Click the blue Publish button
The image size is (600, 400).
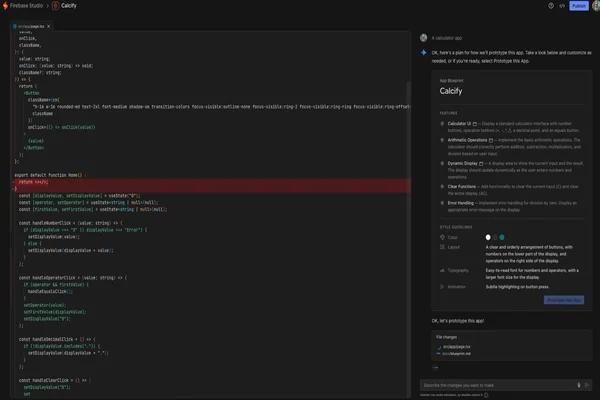tap(579, 6)
